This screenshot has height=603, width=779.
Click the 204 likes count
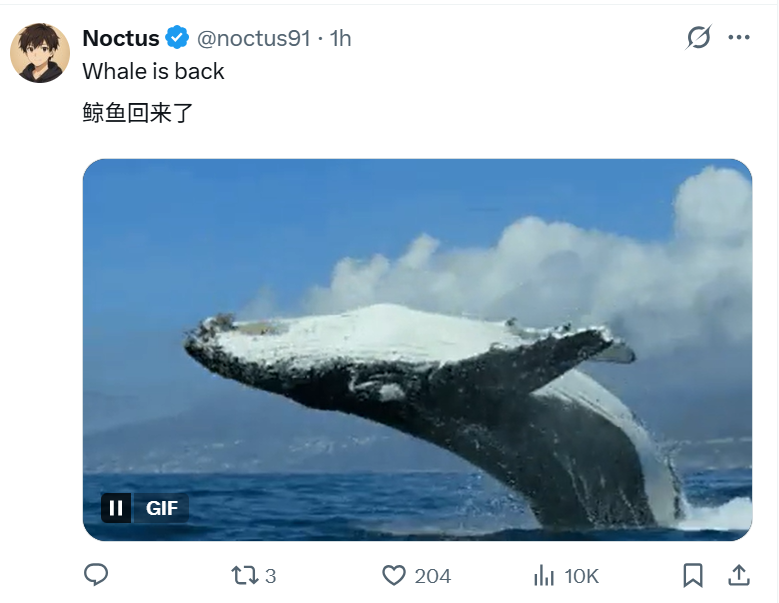click(433, 576)
